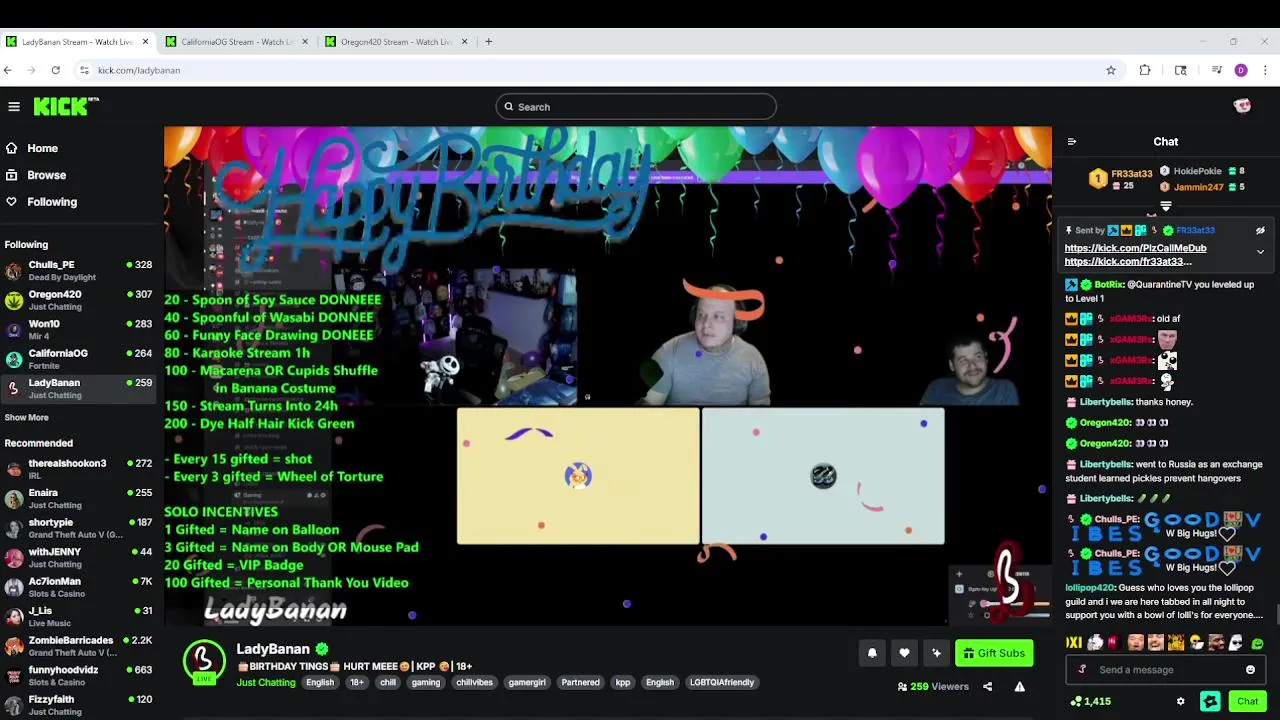This screenshot has width=1280, height=720.
Task: Click the teal ticket icon beside Chat button
Action: pos(1210,702)
